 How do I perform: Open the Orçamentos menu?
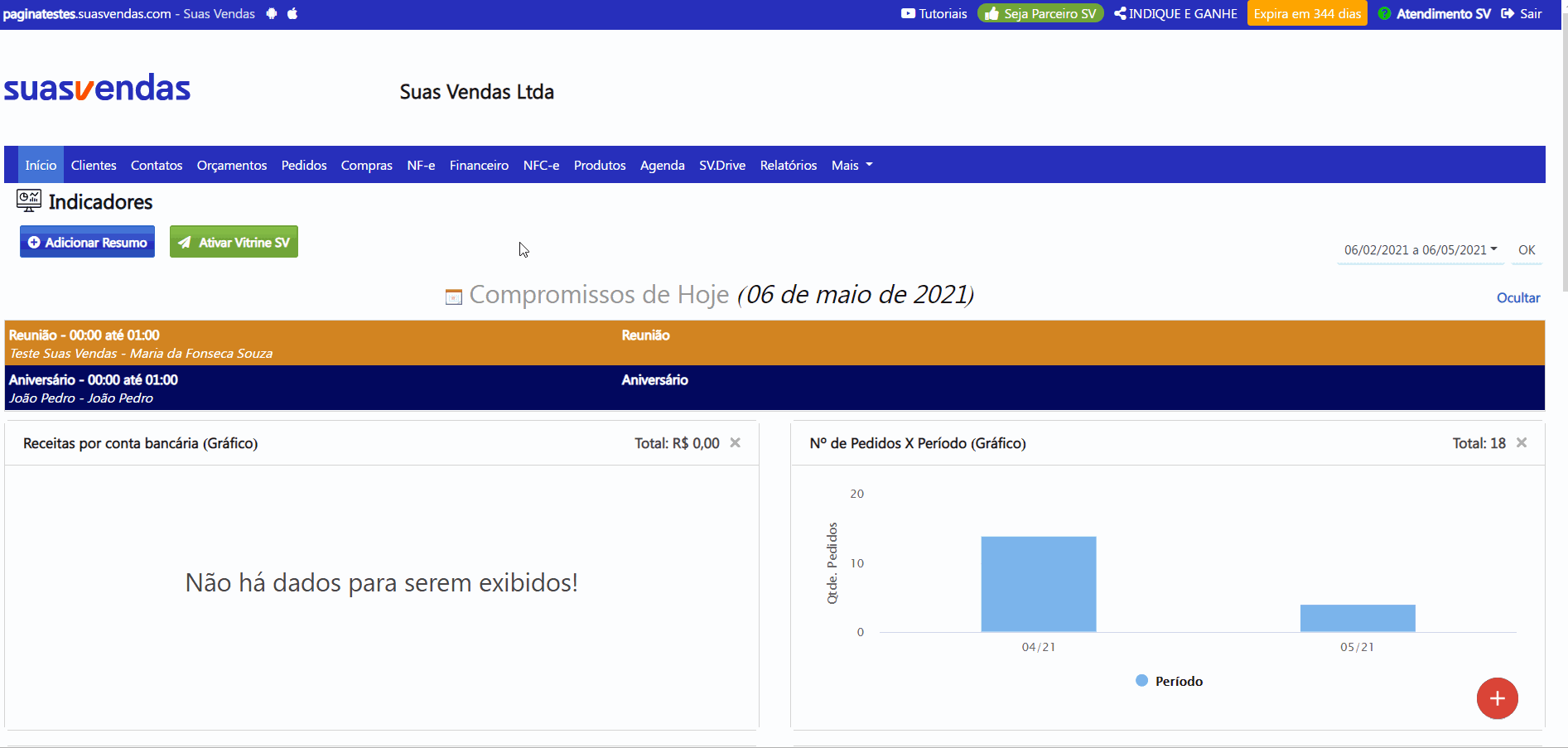tap(232, 165)
